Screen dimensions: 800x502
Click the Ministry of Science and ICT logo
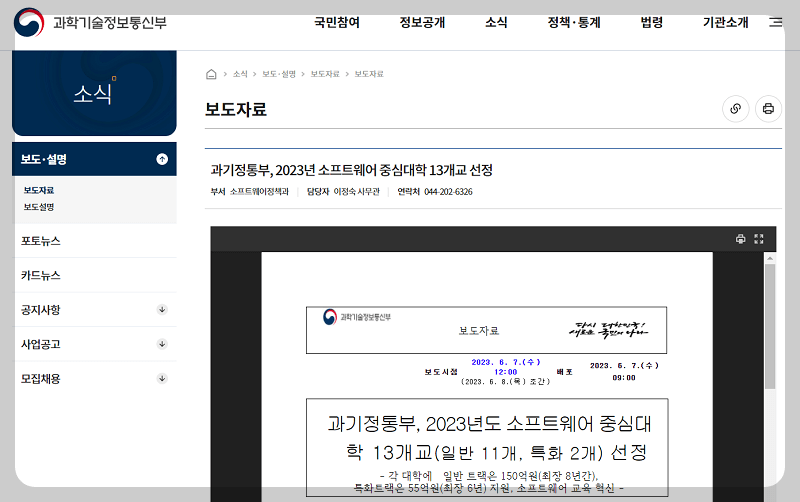tap(90, 22)
